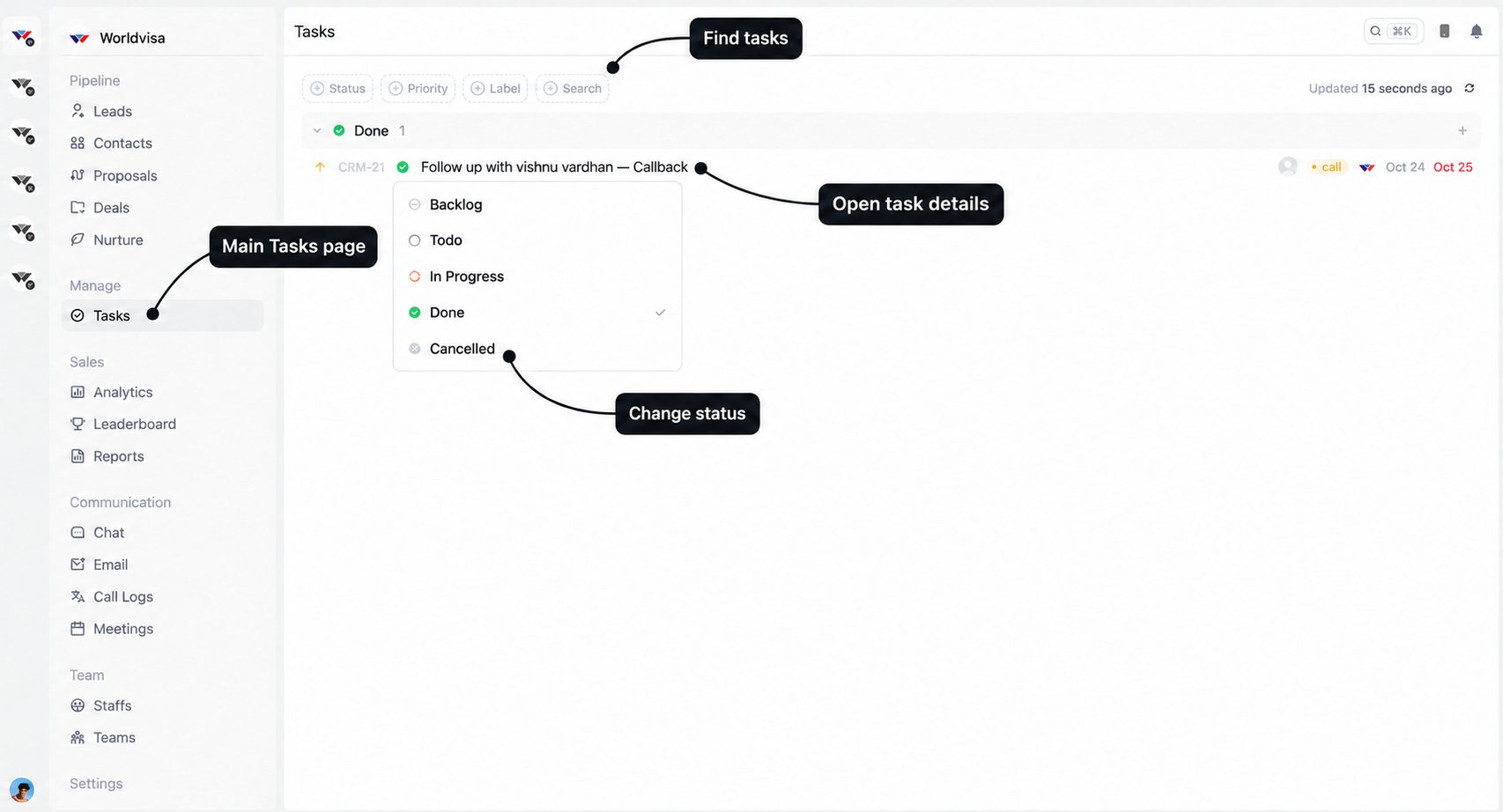This screenshot has height=812, width=1503.
Task: Click the Search filter field
Action: [x=573, y=88]
